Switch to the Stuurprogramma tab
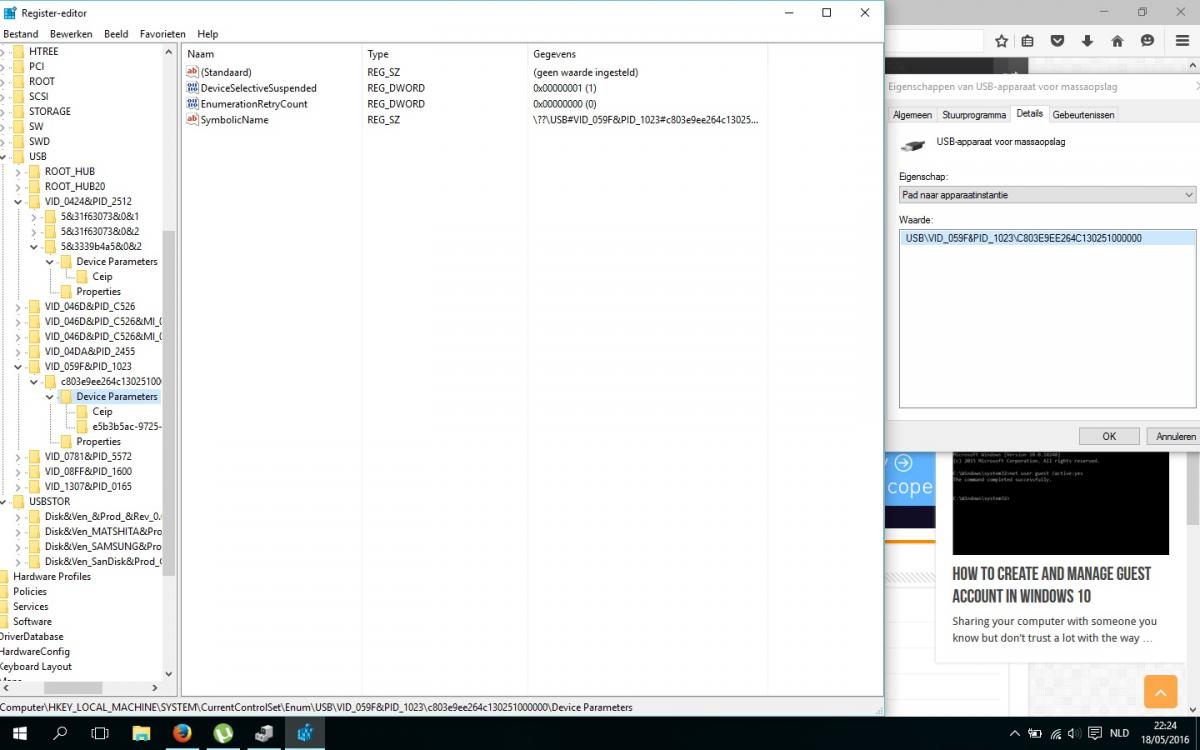The width and height of the screenshot is (1200, 750). tap(974, 115)
